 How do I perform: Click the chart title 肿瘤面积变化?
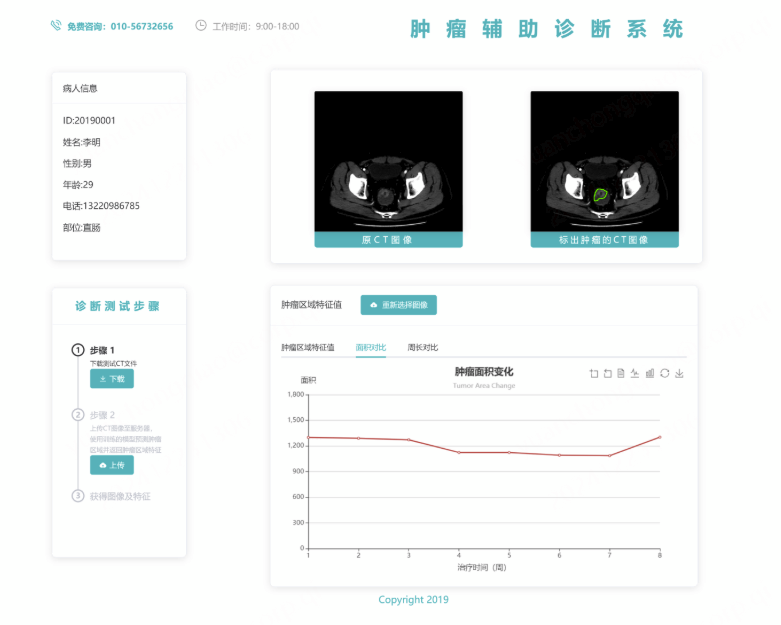pos(484,372)
